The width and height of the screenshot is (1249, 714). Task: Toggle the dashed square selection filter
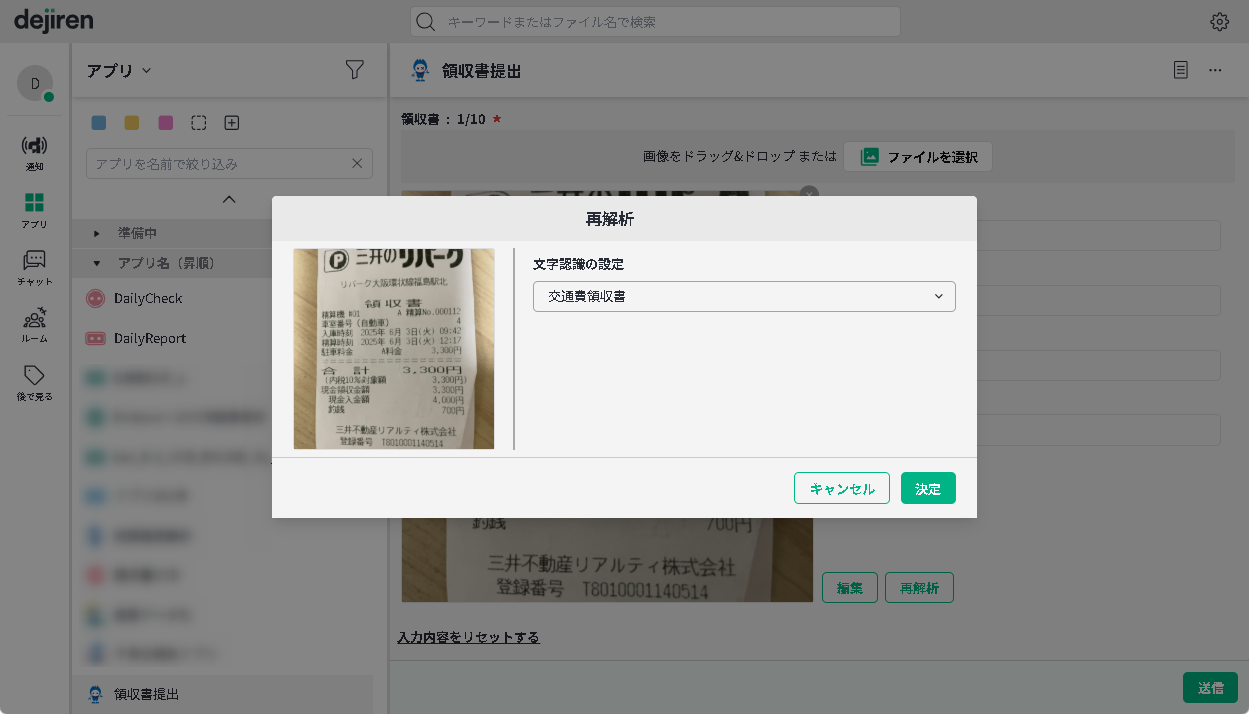(199, 123)
